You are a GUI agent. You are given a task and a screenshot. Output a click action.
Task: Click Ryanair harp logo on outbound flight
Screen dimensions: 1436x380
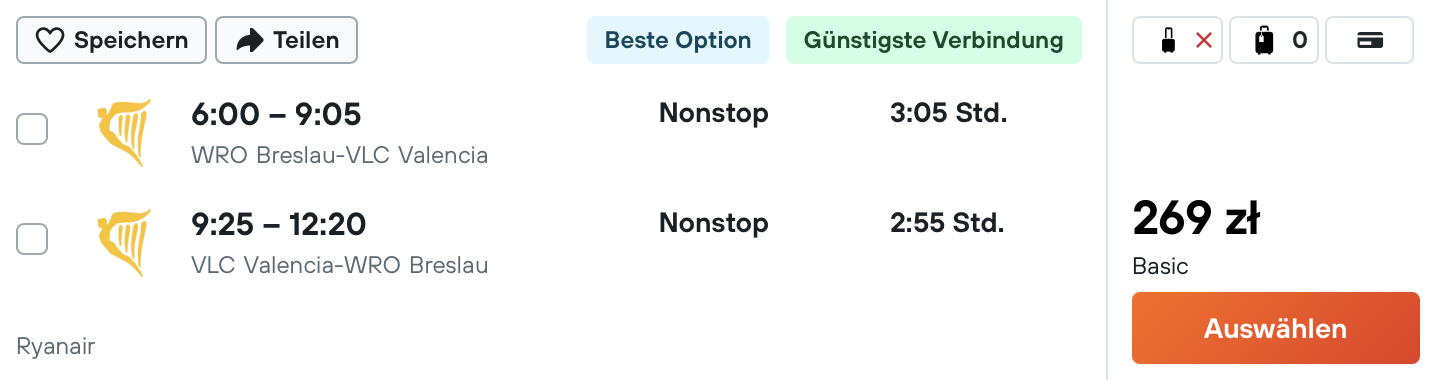point(123,132)
